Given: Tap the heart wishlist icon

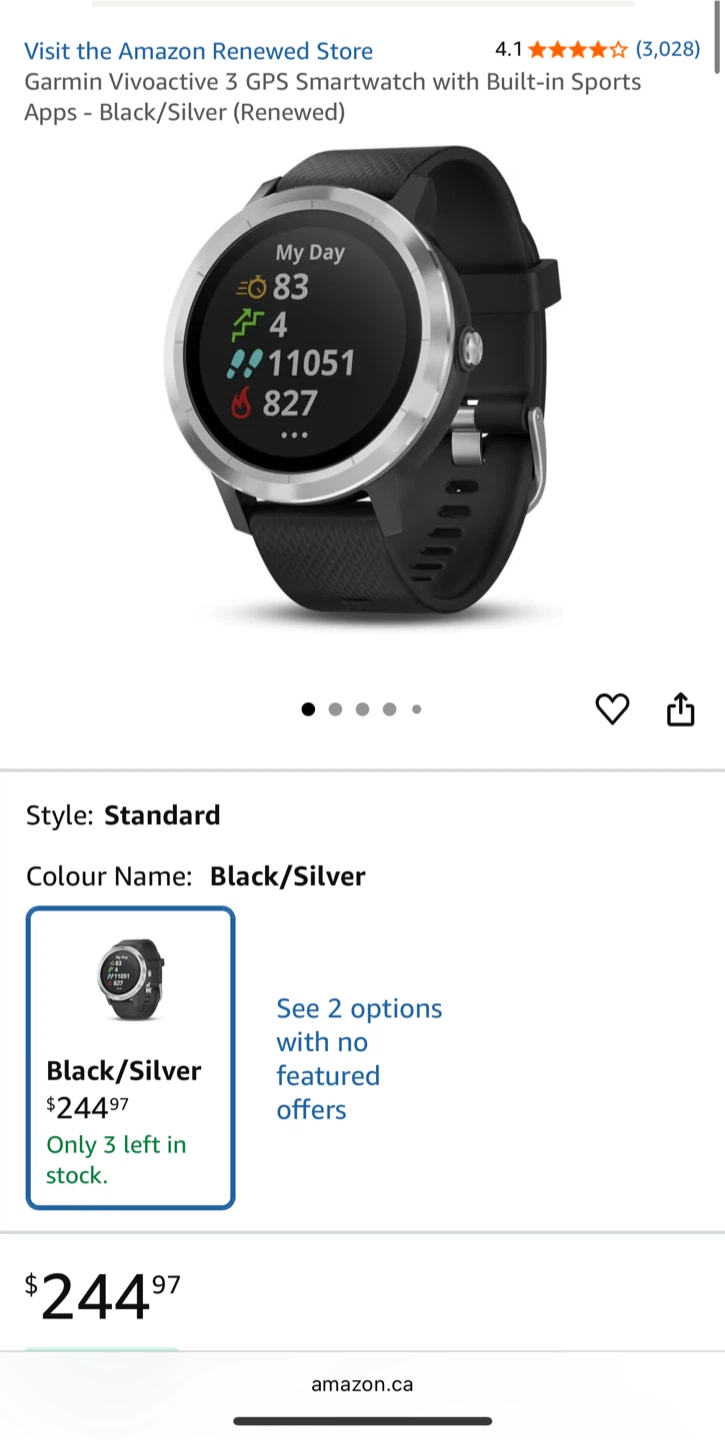Looking at the screenshot, I should 612,709.
